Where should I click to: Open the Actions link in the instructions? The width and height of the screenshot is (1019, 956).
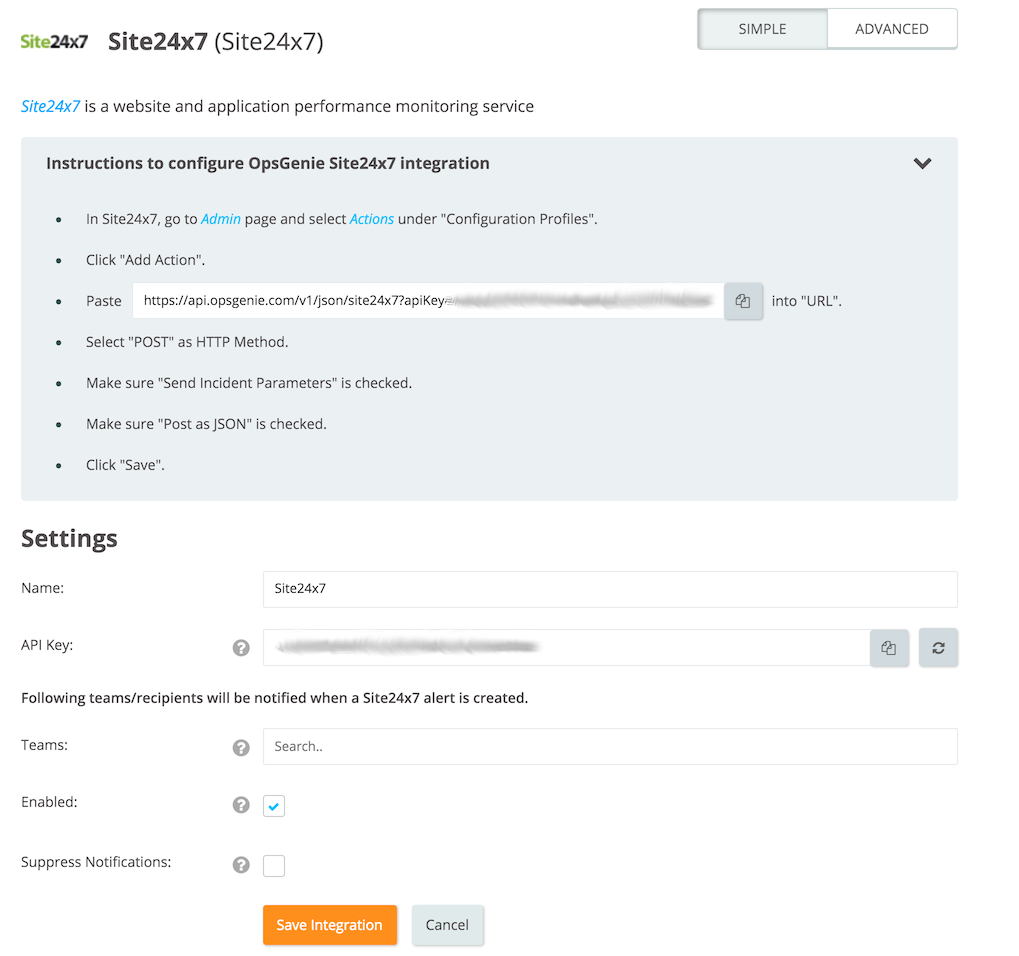tap(372, 219)
